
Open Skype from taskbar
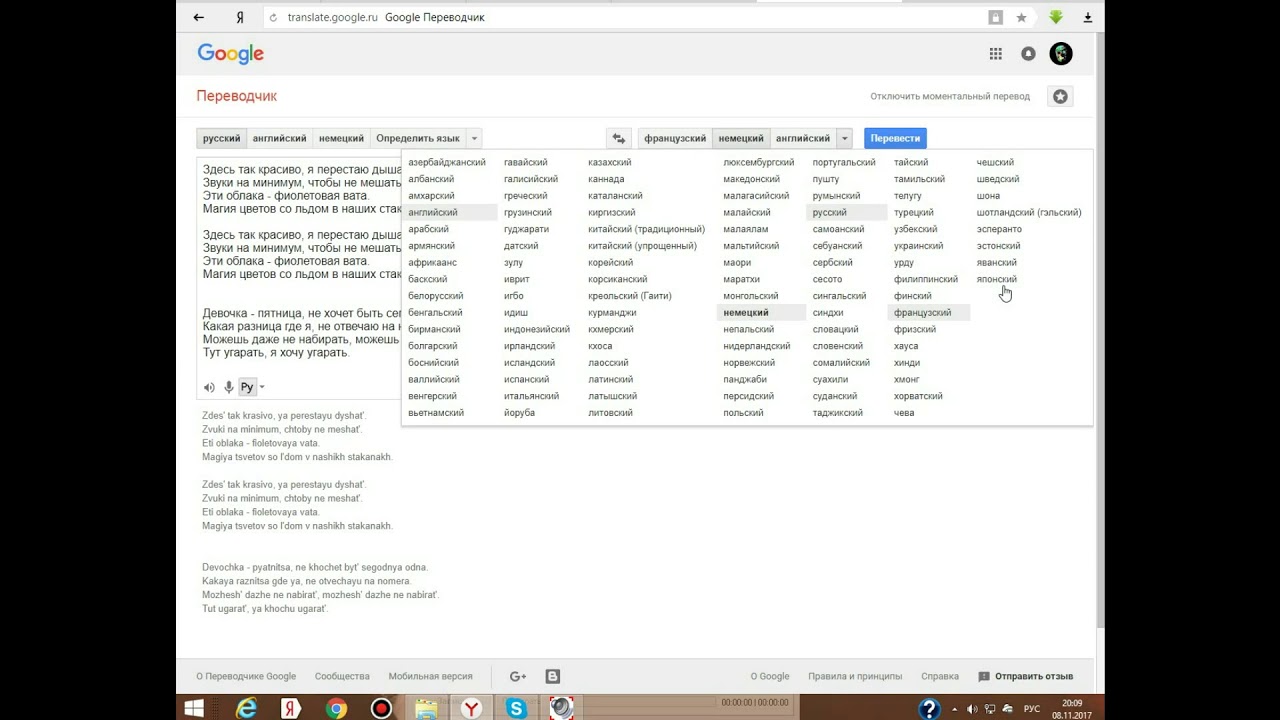516,708
